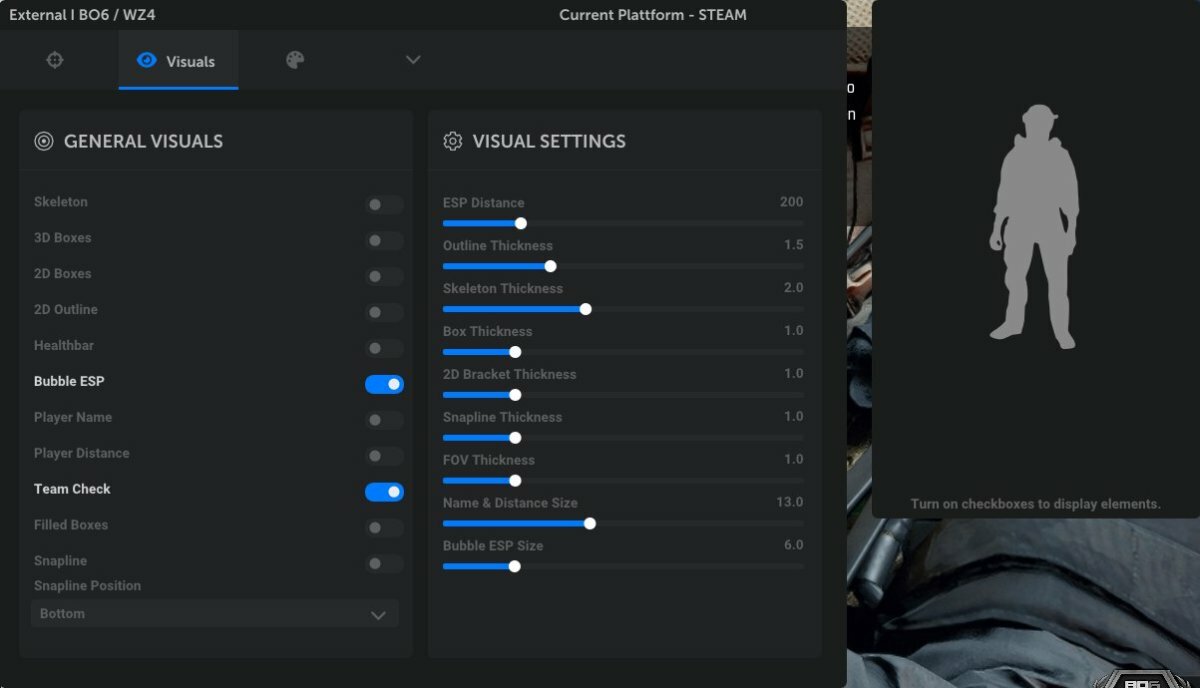This screenshot has width=1200, height=688.
Task: Enable the Healthbar switch
Action: pos(384,349)
